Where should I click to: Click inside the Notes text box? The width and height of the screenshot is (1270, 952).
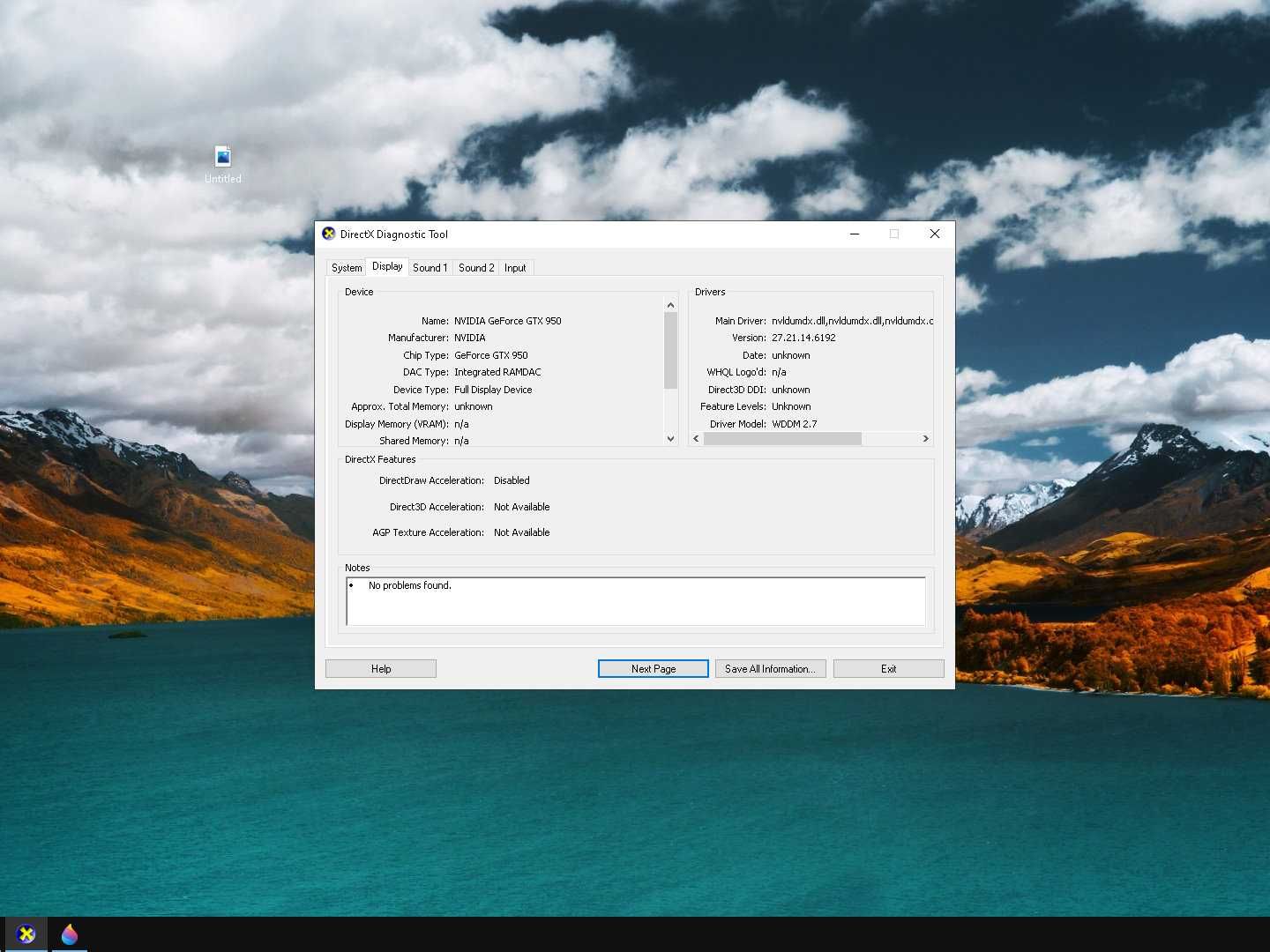636,601
